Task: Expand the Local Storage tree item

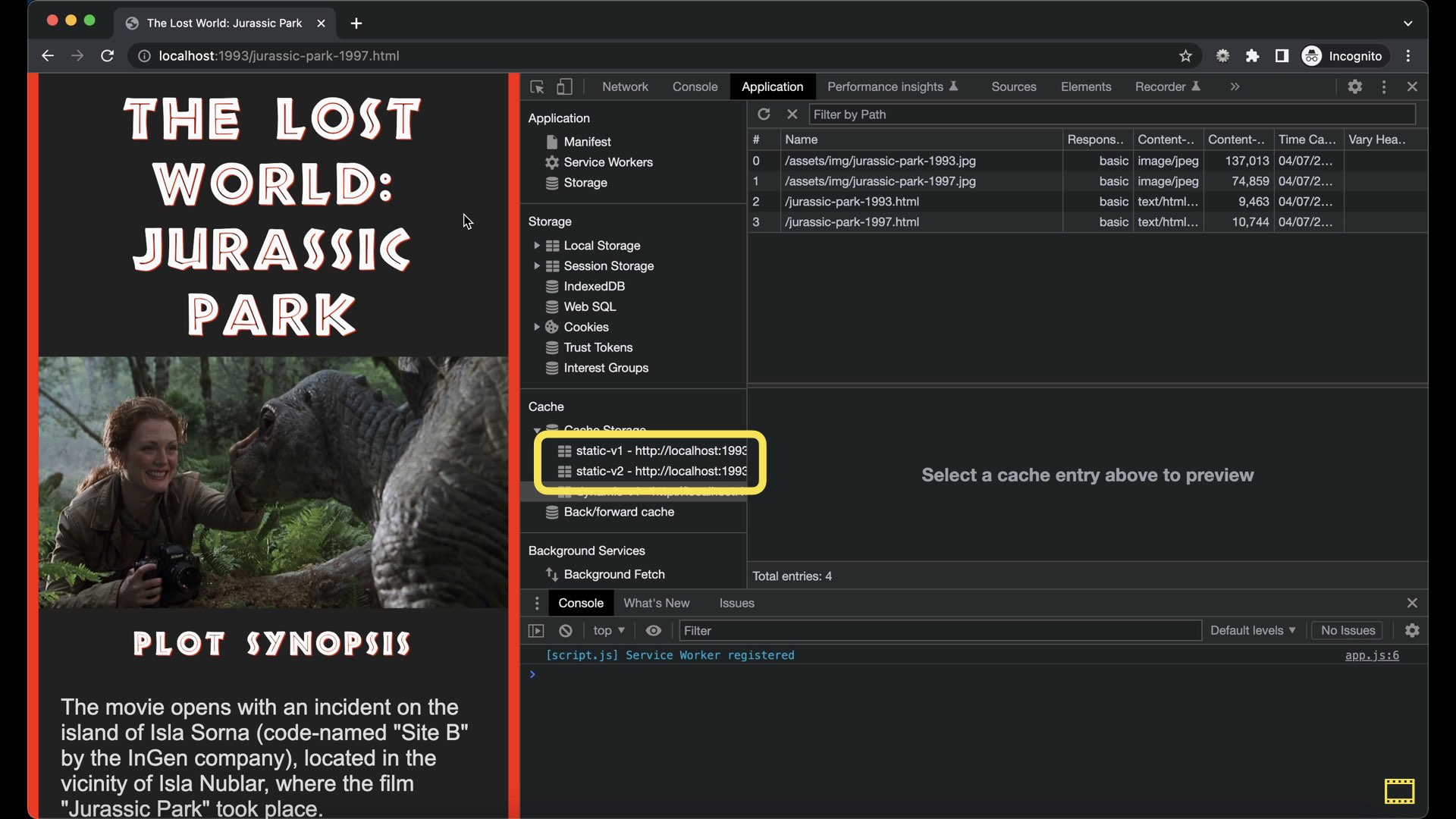Action: [537, 246]
